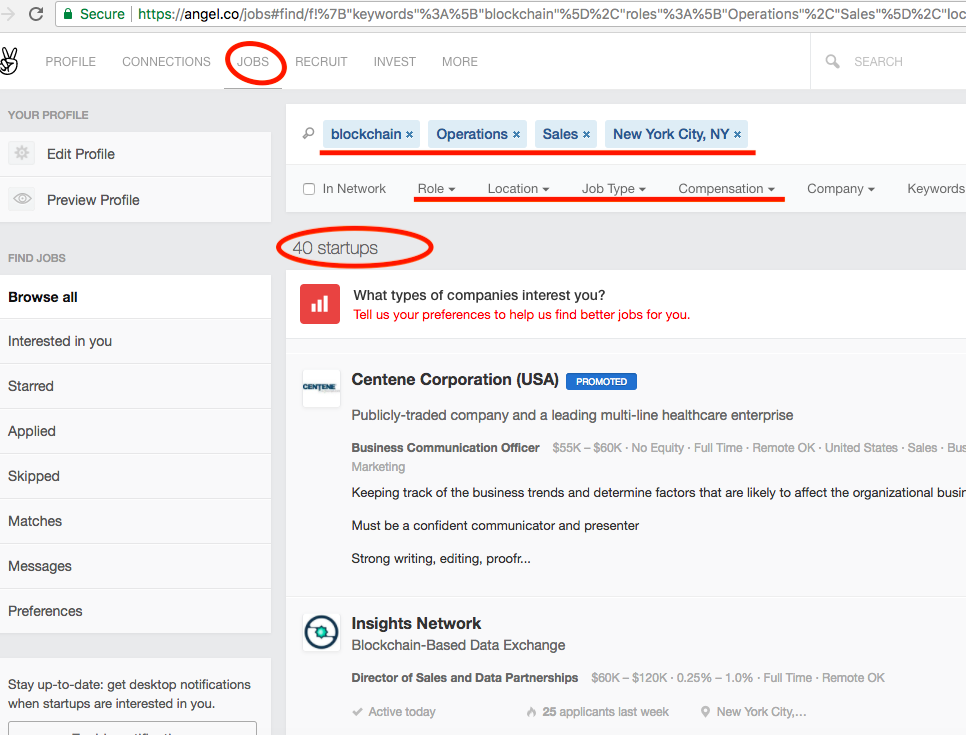Click the 40 startups result count

coord(335,248)
